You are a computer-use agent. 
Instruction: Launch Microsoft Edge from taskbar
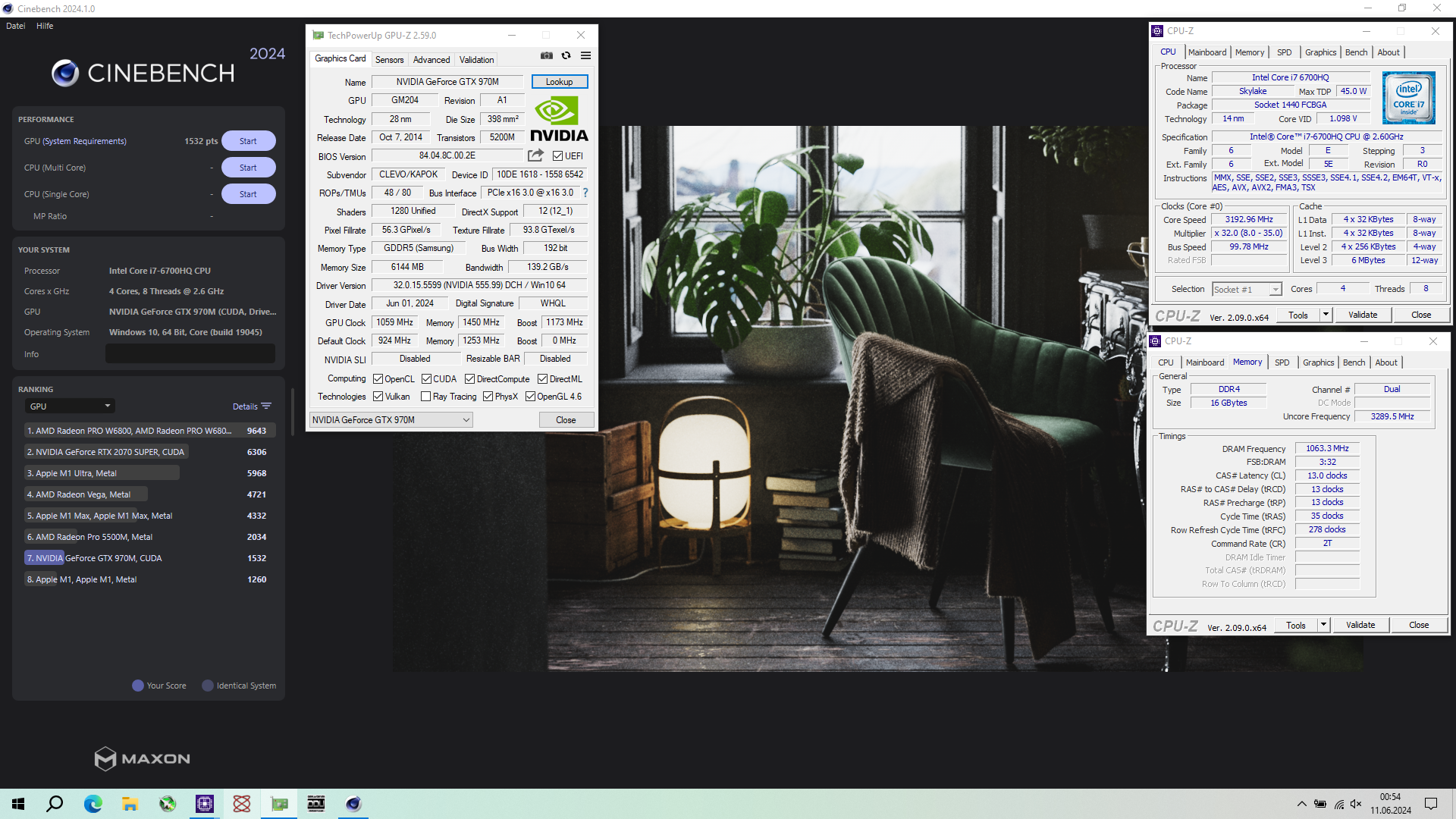(93, 804)
